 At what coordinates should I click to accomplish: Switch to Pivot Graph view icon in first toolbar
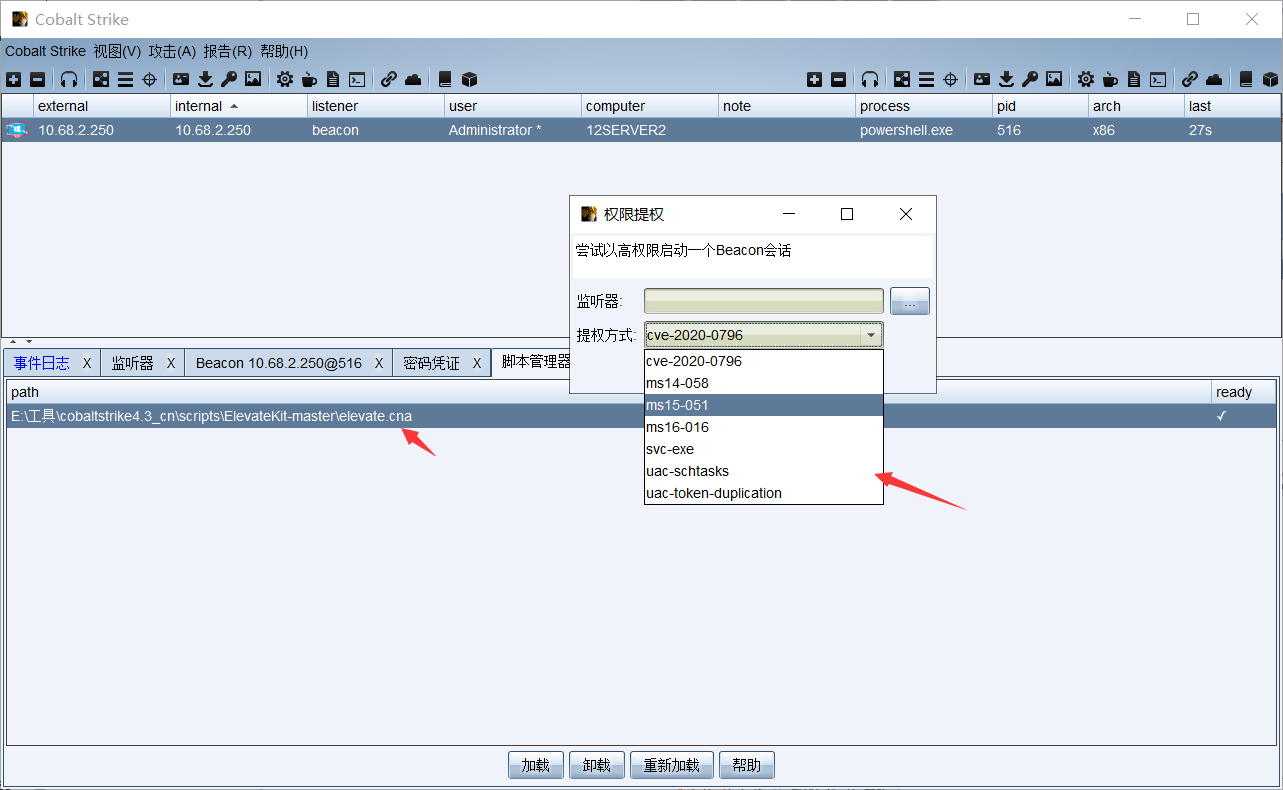101,79
